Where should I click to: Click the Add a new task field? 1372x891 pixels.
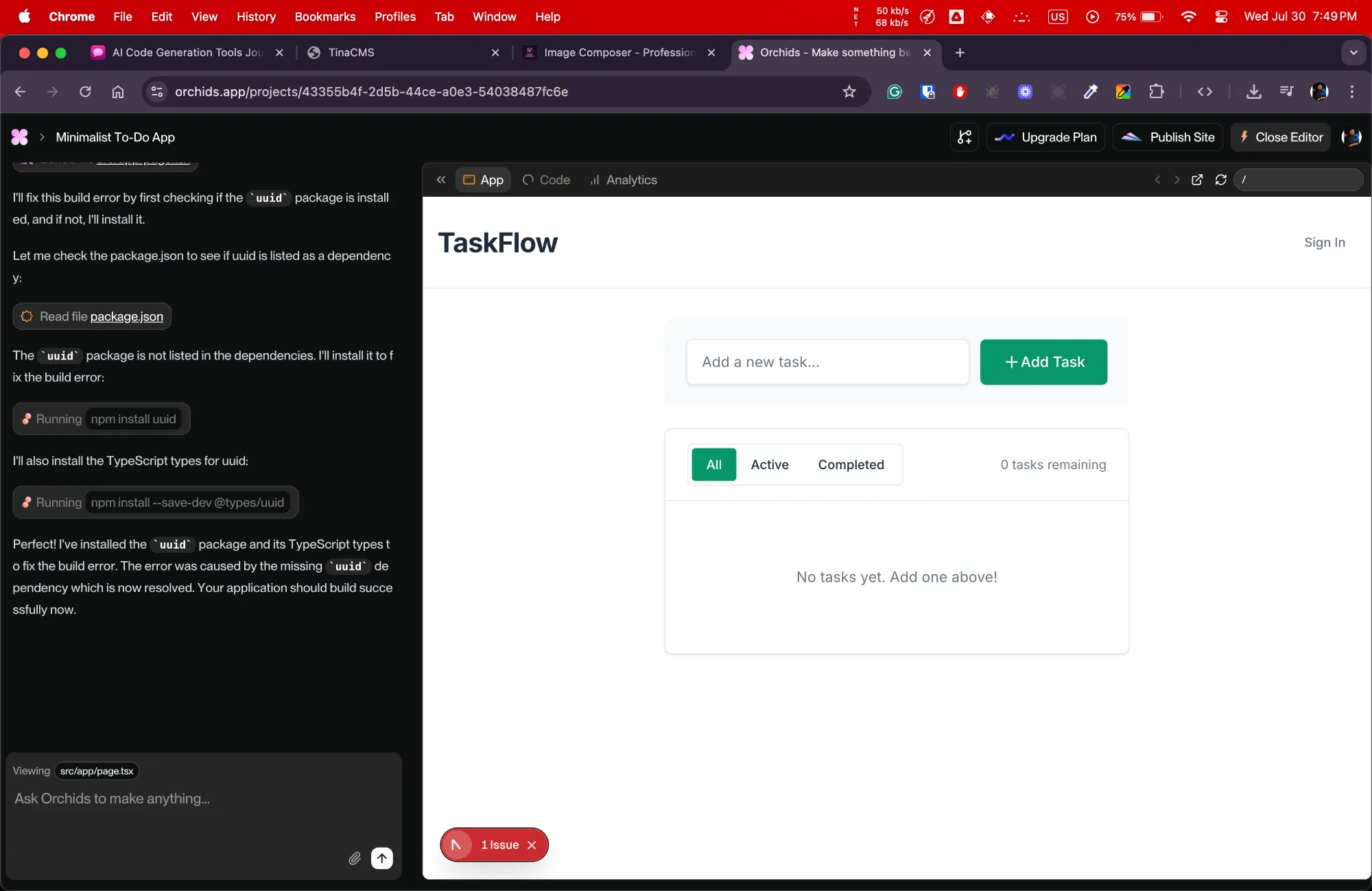827,362
